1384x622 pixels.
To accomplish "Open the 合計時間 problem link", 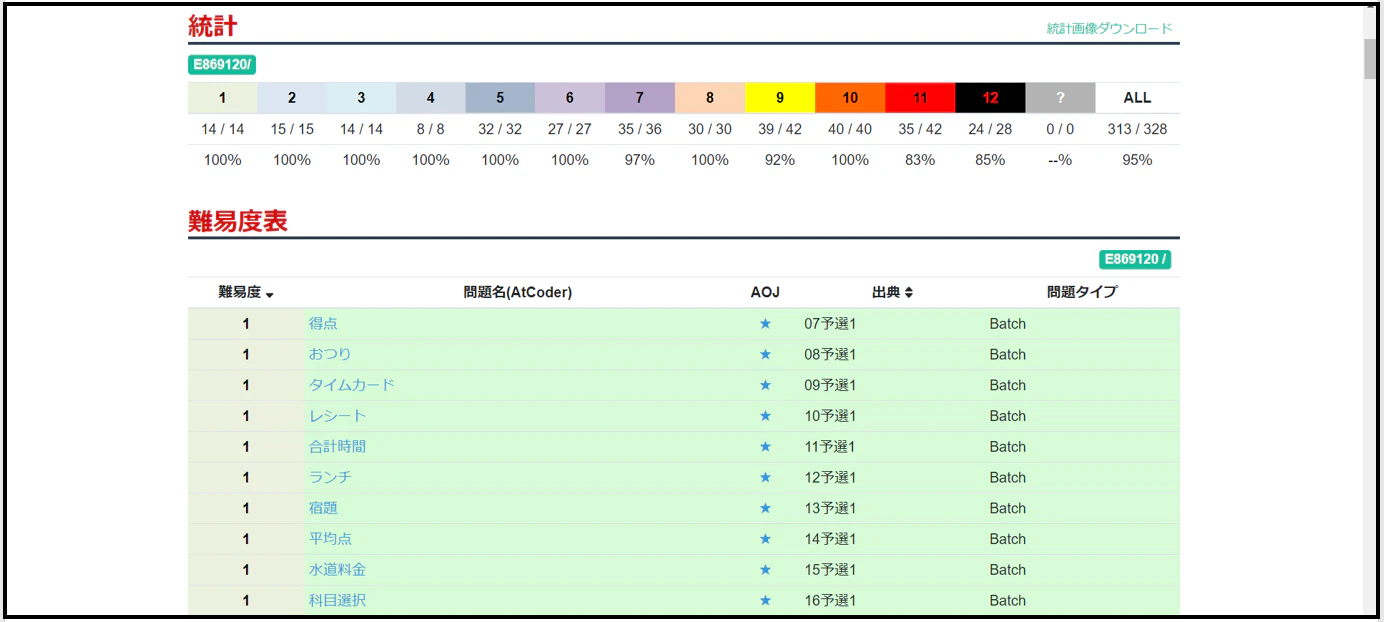I will point(337,447).
